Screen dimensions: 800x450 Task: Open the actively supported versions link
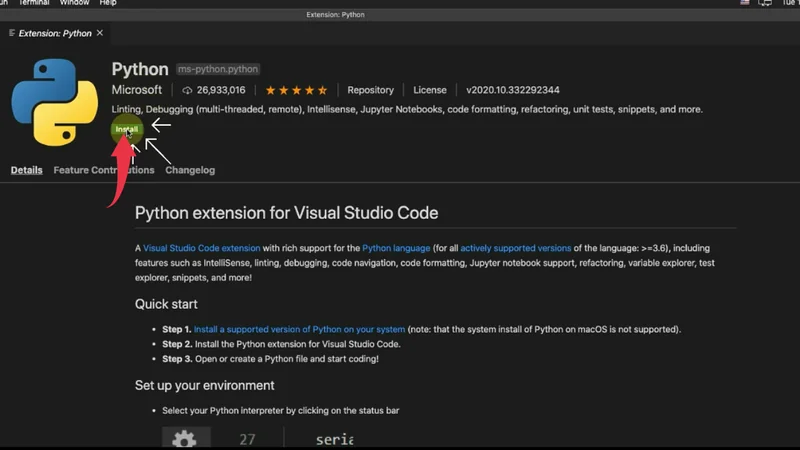(x=515, y=248)
